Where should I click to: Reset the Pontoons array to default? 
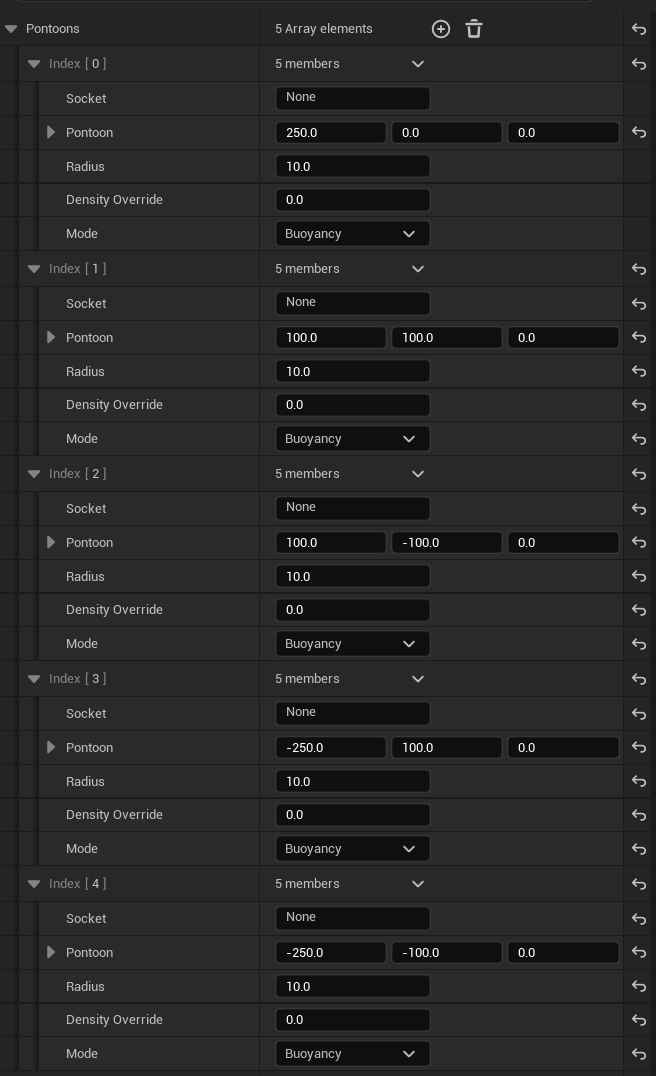pos(639,29)
